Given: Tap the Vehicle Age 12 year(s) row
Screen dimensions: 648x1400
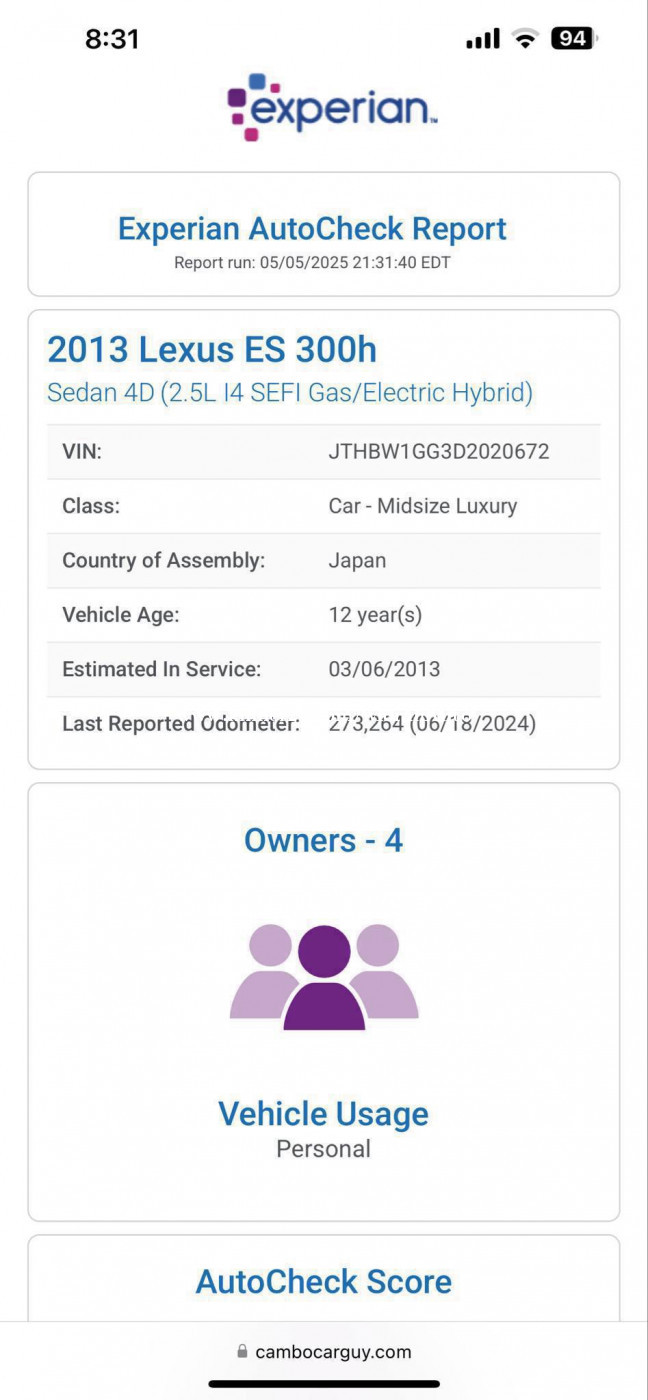Looking at the screenshot, I should coord(324,615).
